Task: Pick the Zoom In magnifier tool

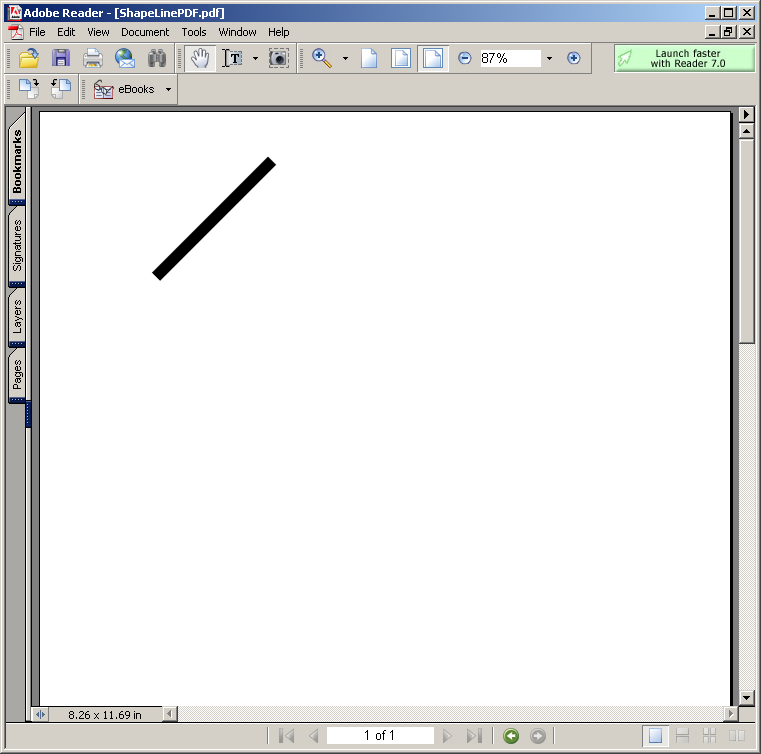Action: (322, 58)
